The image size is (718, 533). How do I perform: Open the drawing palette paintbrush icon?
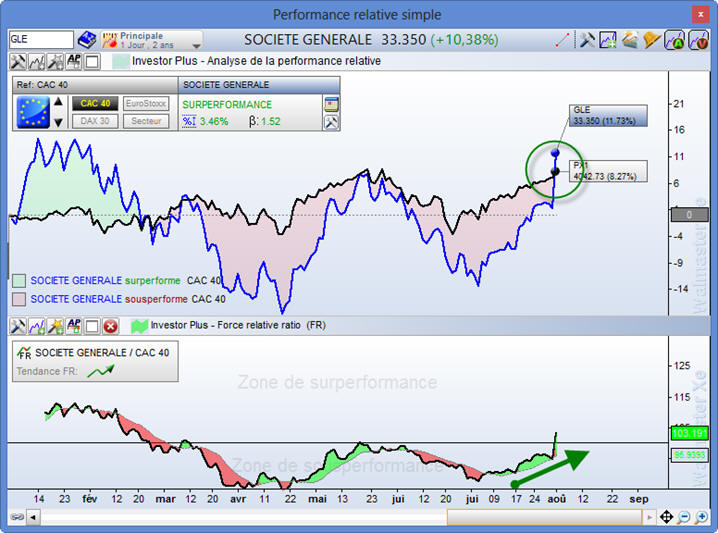coord(630,40)
